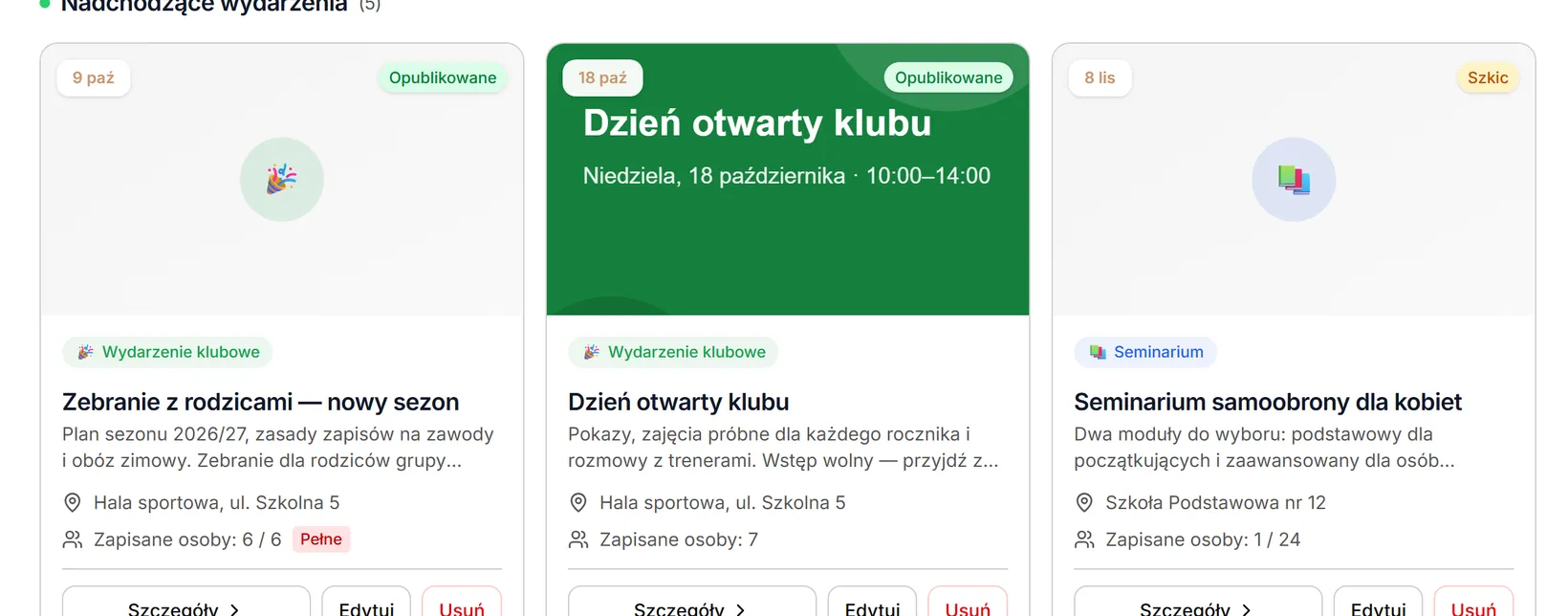Click location pin icon beside Szkoła Podstawowa nr 12
The width and height of the screenshot is (1568, 616).
tap(1083, 502)
